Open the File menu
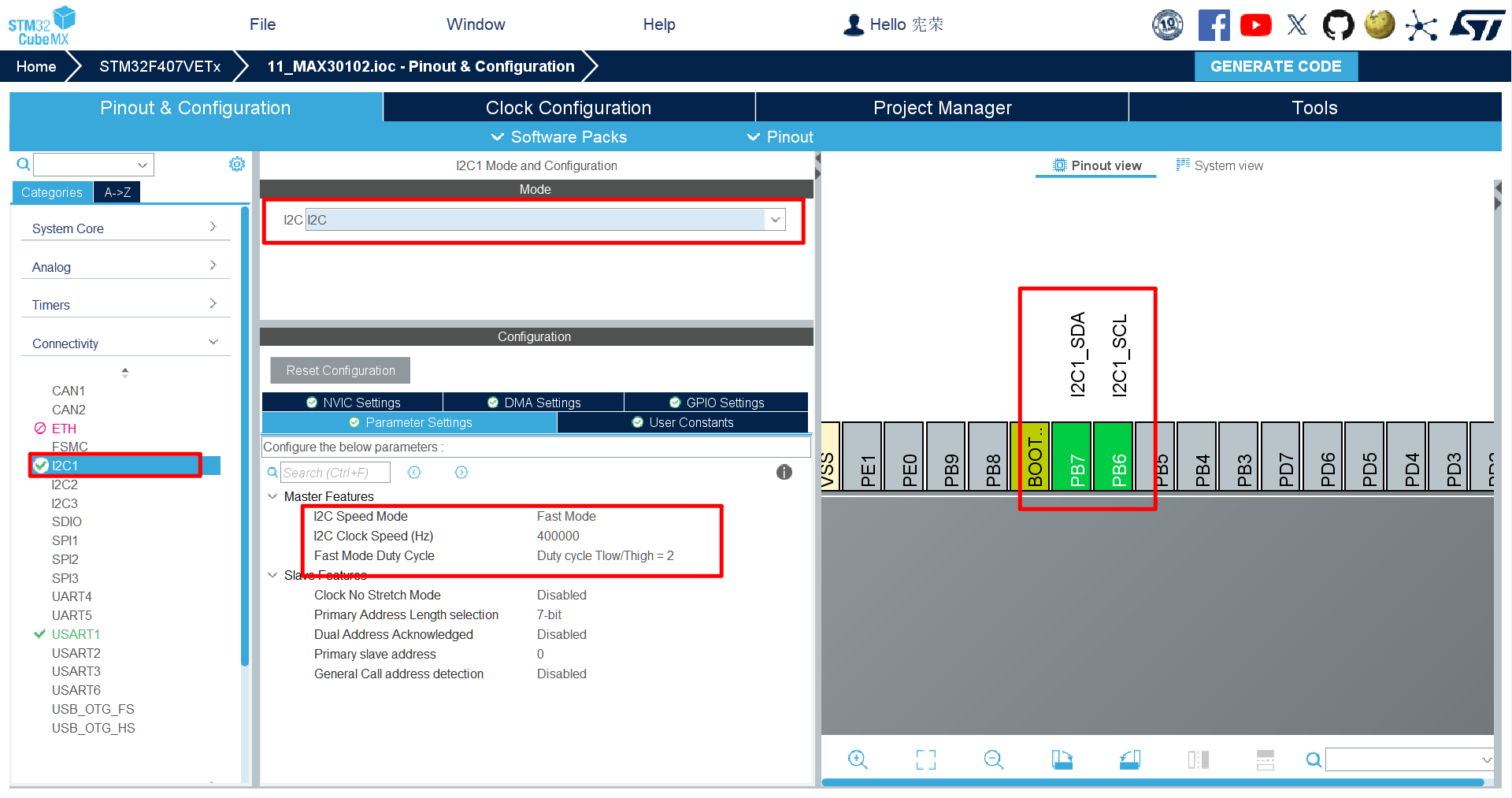 262,24
